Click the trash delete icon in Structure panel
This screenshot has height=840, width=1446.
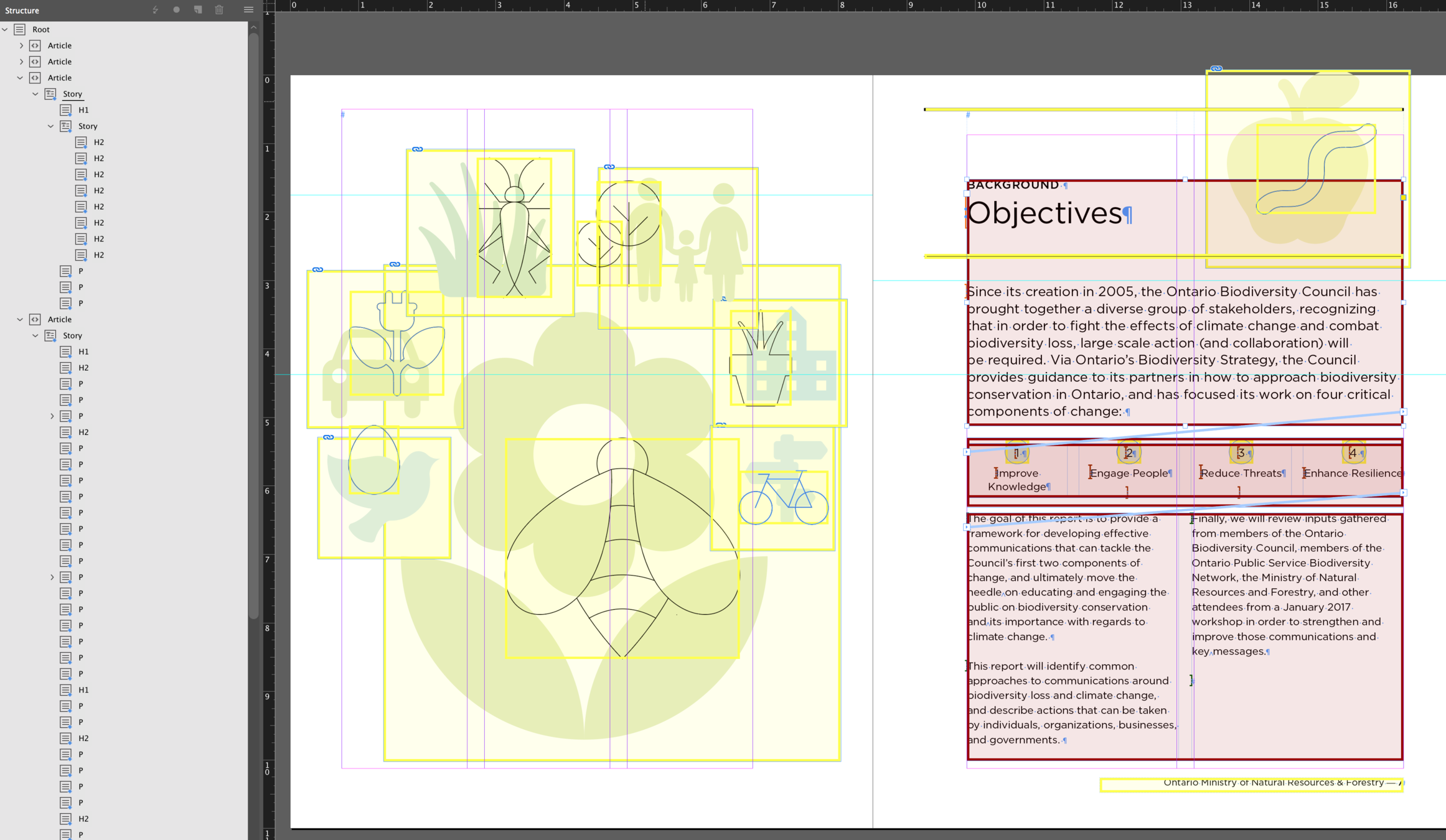(219, 10)
